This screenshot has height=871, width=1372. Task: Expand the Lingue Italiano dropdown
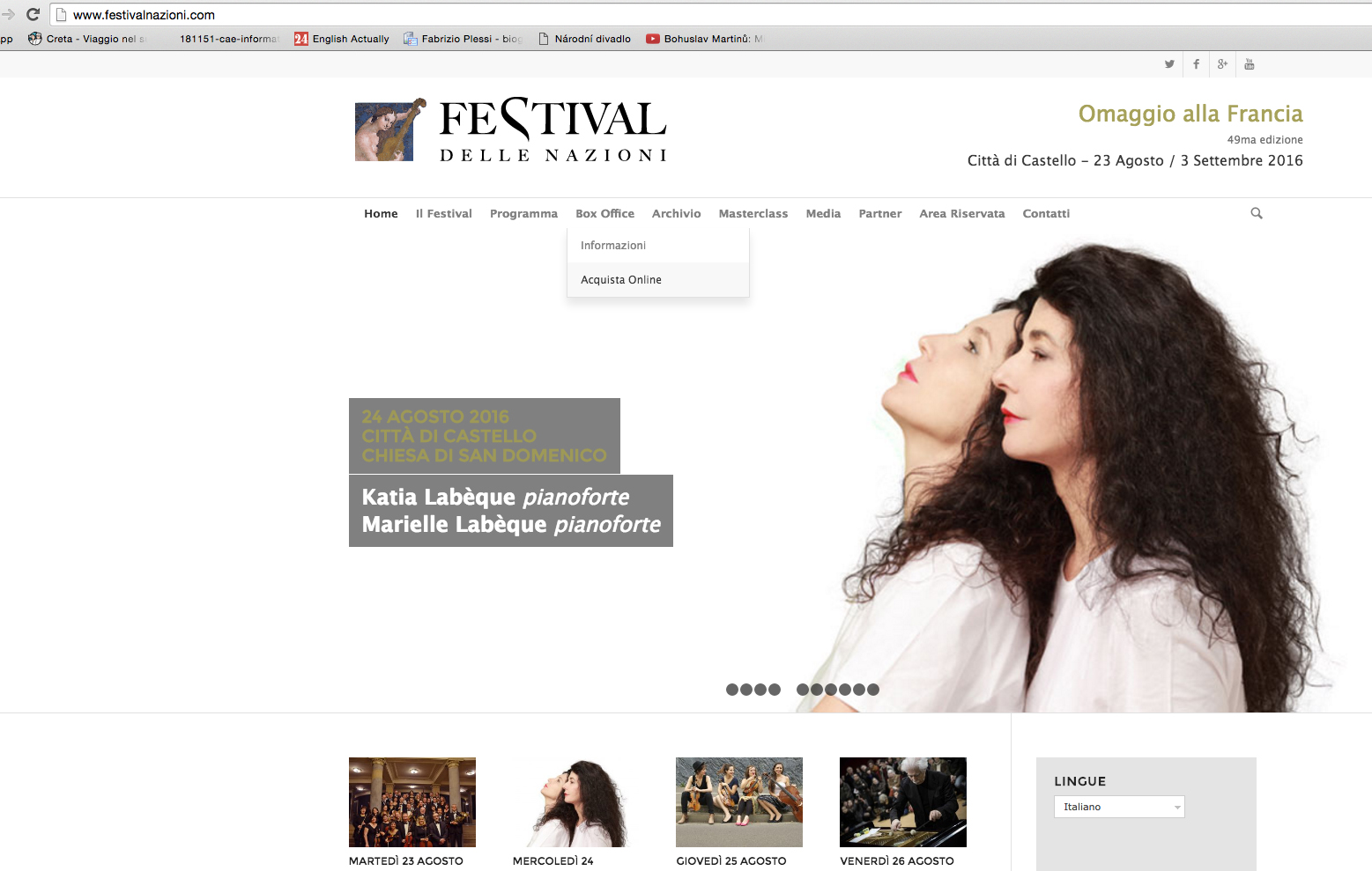click(x=1119, y=807)
